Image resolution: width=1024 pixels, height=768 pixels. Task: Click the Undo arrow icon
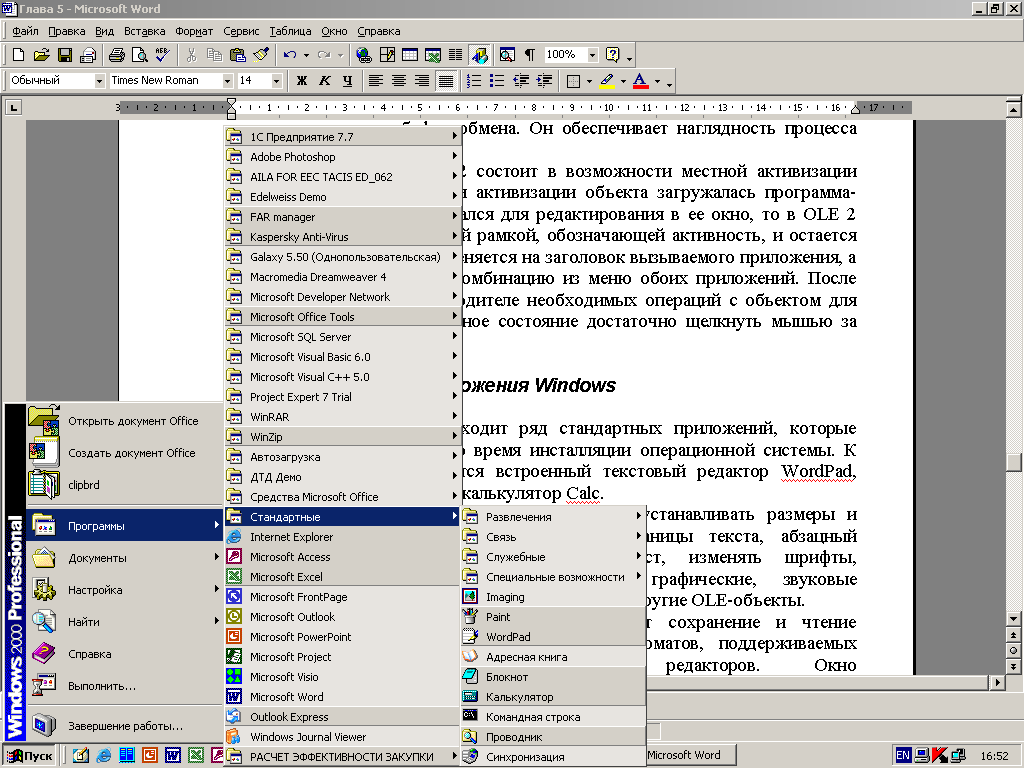(290, 55)
